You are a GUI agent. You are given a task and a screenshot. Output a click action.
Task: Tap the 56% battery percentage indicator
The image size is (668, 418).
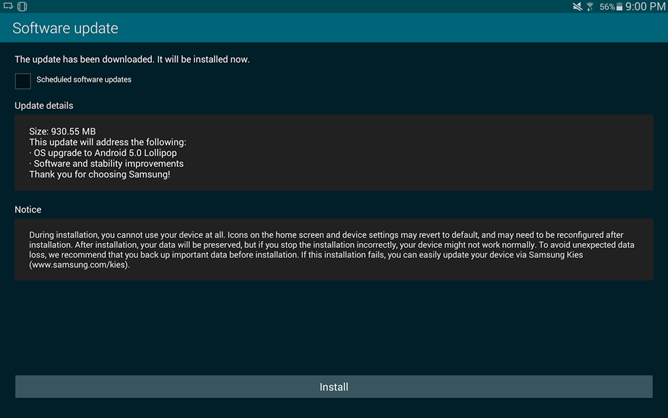pos(606,7)
